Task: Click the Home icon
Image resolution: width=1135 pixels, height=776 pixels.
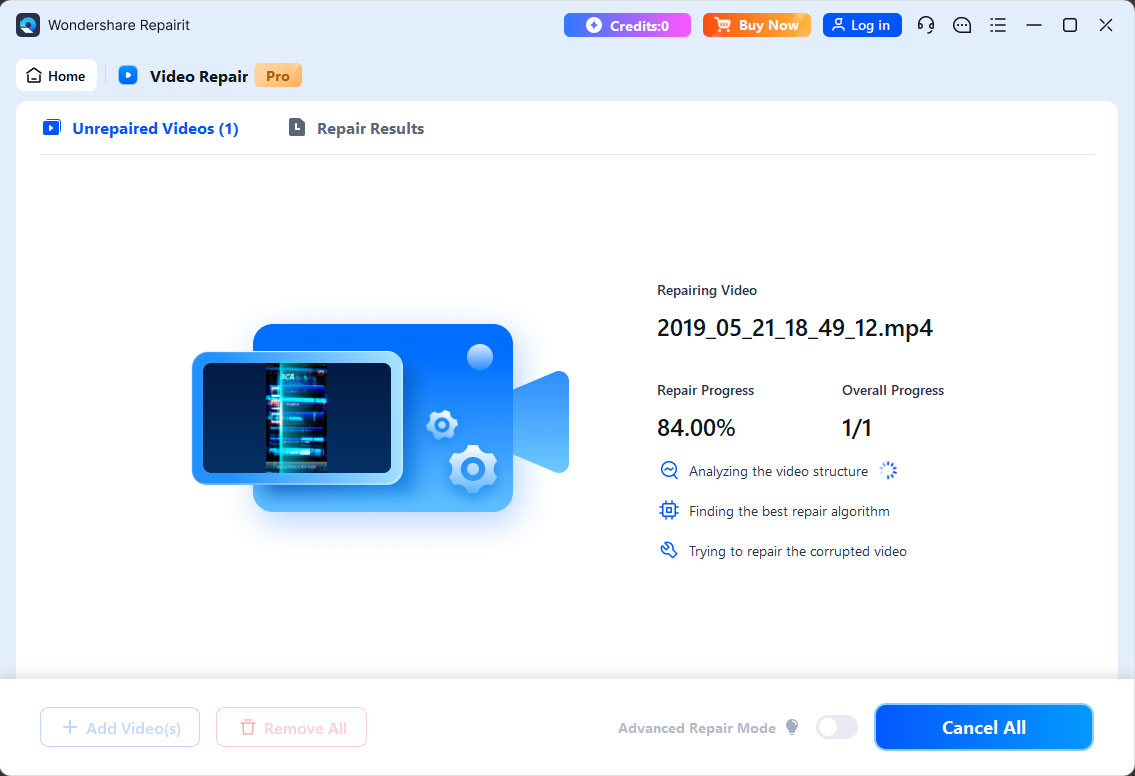Action: (35, 75)
